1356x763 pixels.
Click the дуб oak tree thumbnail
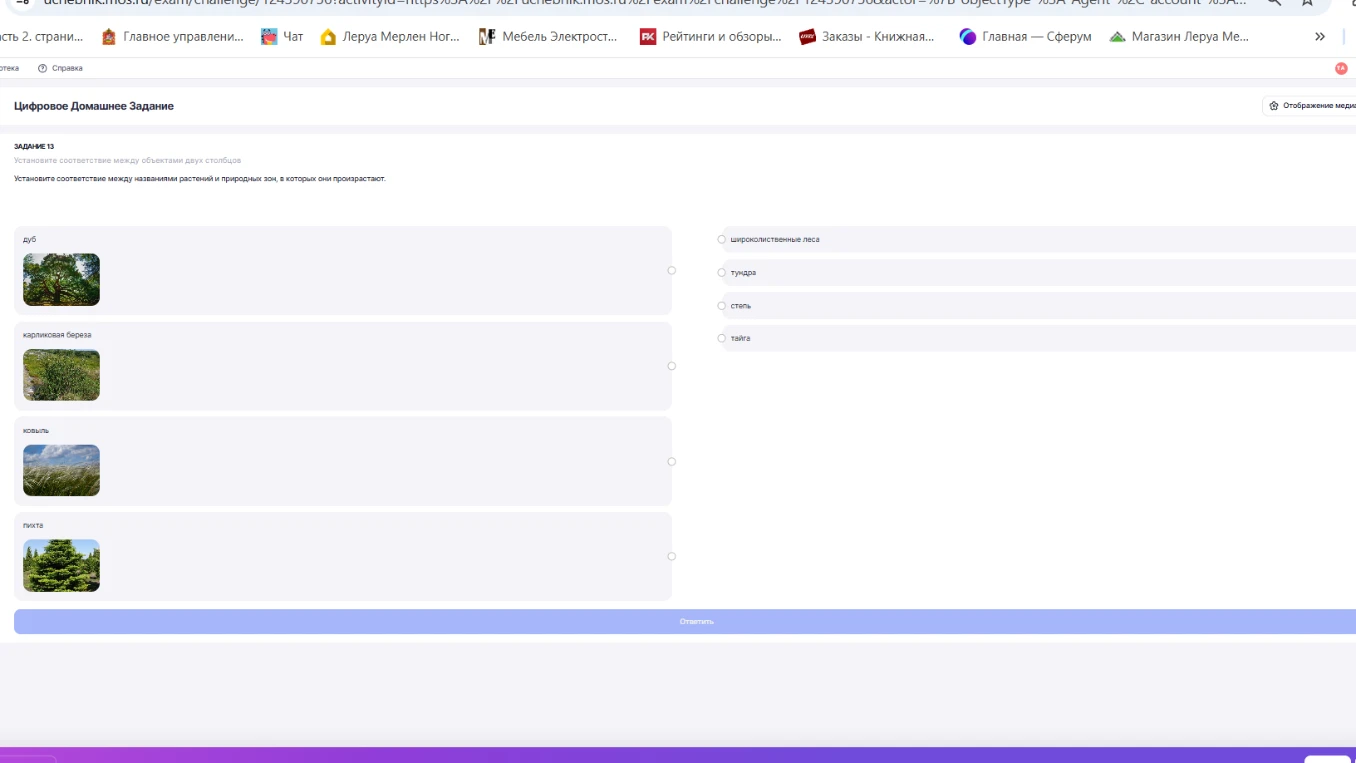click(61, 279)
